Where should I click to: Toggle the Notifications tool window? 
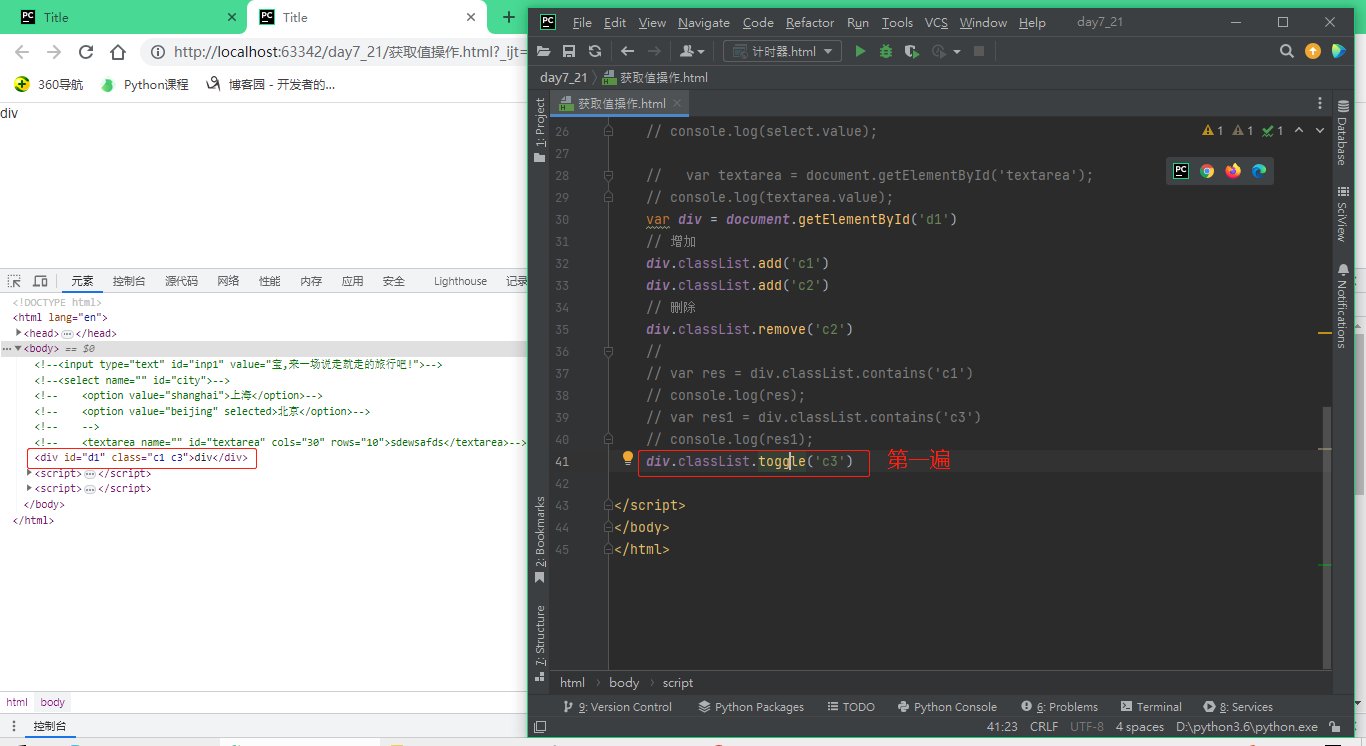point(1342,306)
